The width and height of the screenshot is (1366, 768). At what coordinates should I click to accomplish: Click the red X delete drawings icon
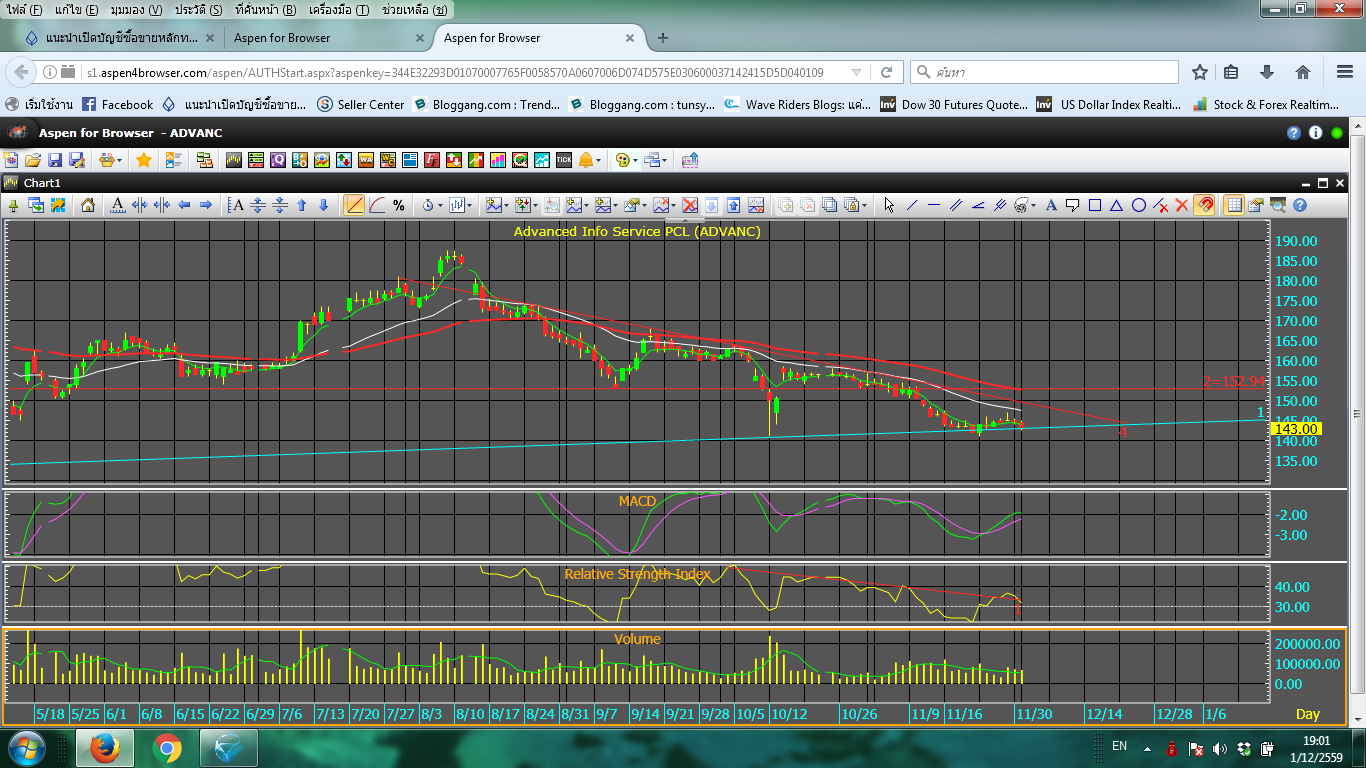(1182, 205)
